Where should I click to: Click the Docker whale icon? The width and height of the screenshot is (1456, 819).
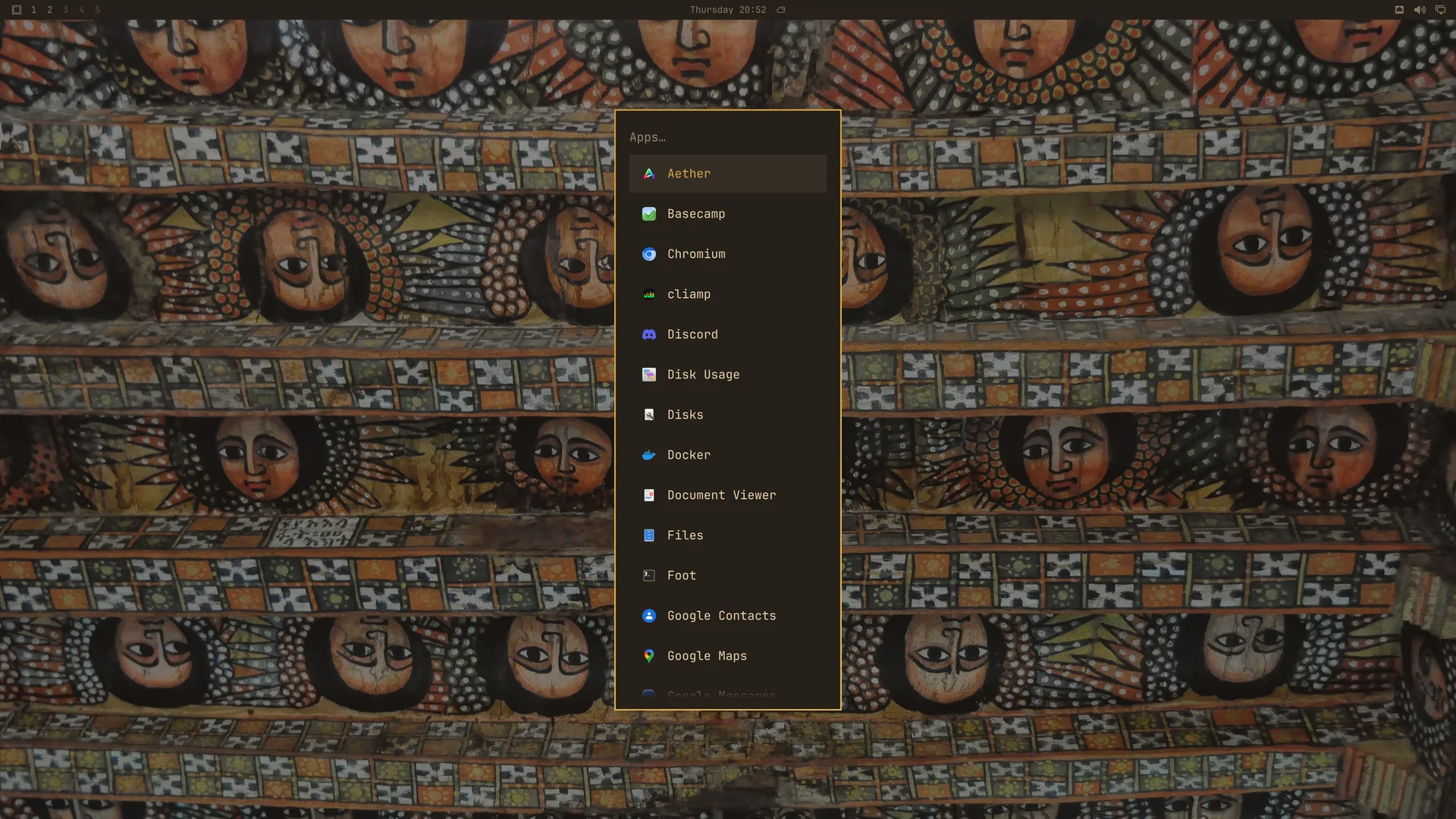tap(649, 455)
